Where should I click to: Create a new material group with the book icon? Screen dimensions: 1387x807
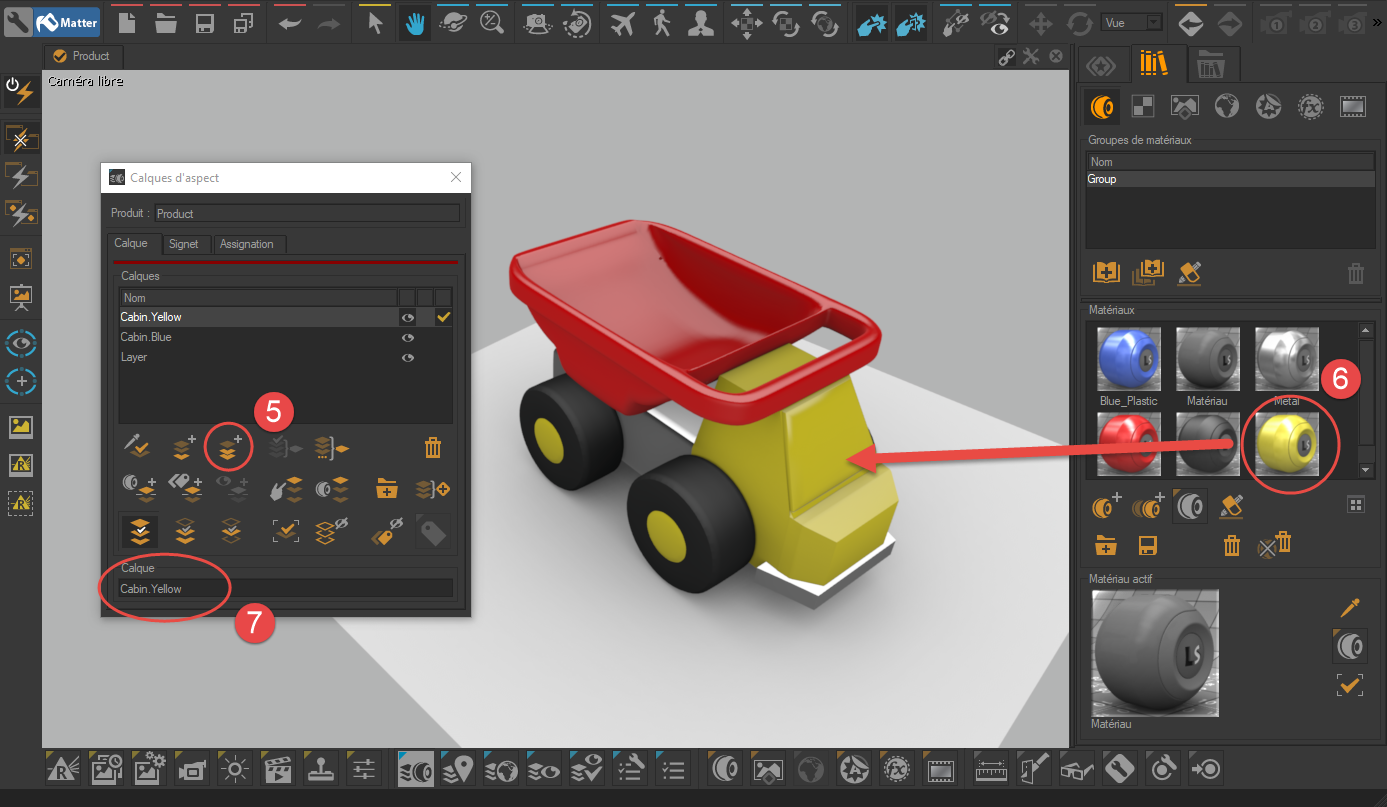point(1105,271)
